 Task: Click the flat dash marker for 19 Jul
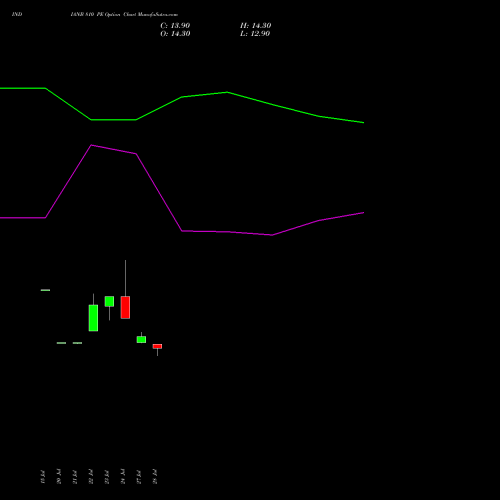[45, 290]
